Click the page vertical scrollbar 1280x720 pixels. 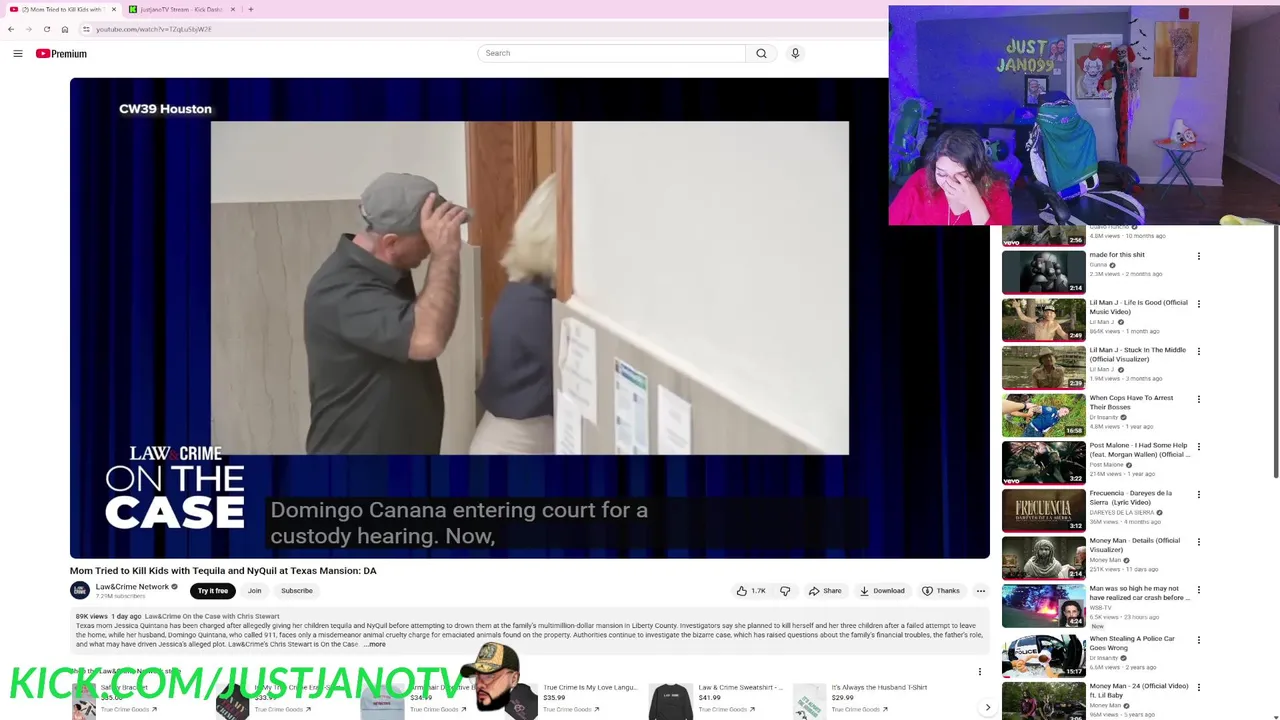click(1276, 352)
